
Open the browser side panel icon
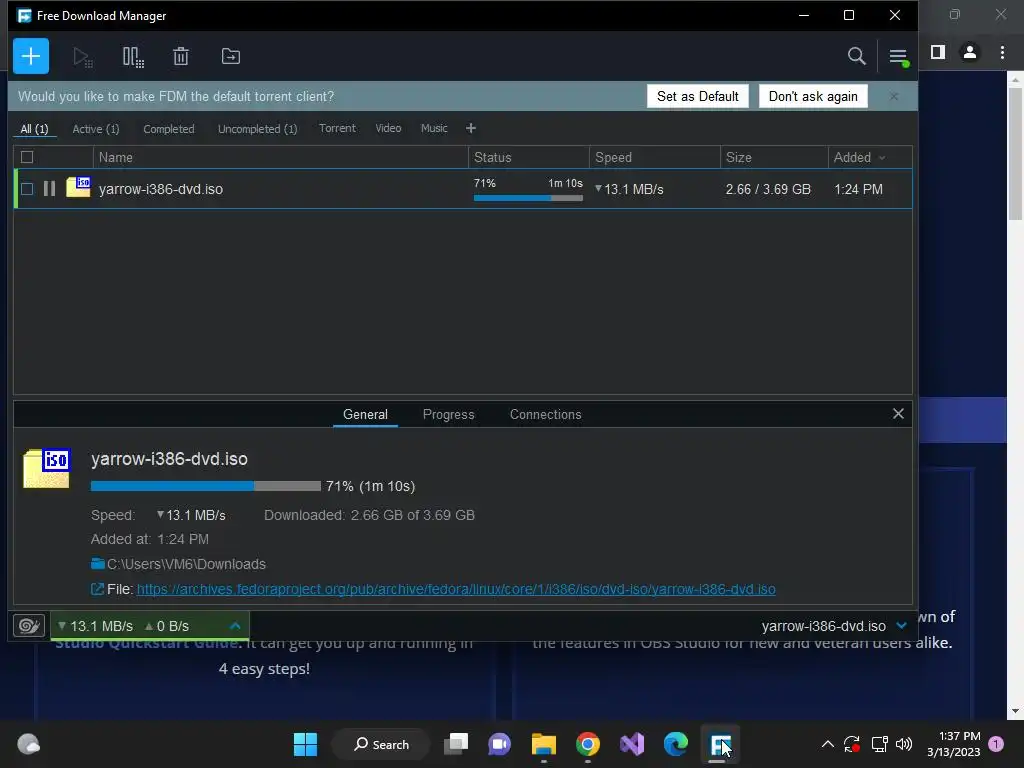pos(938,52)
